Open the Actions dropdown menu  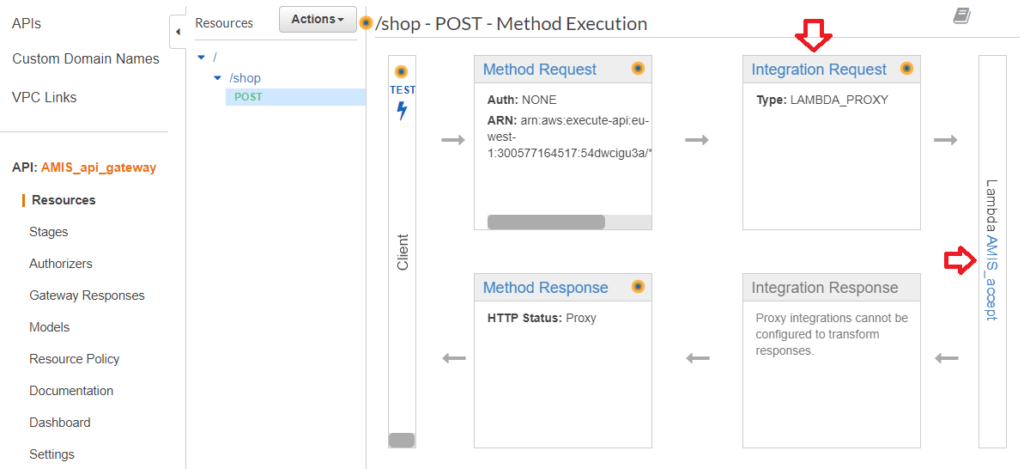click(x=317, y=20)
